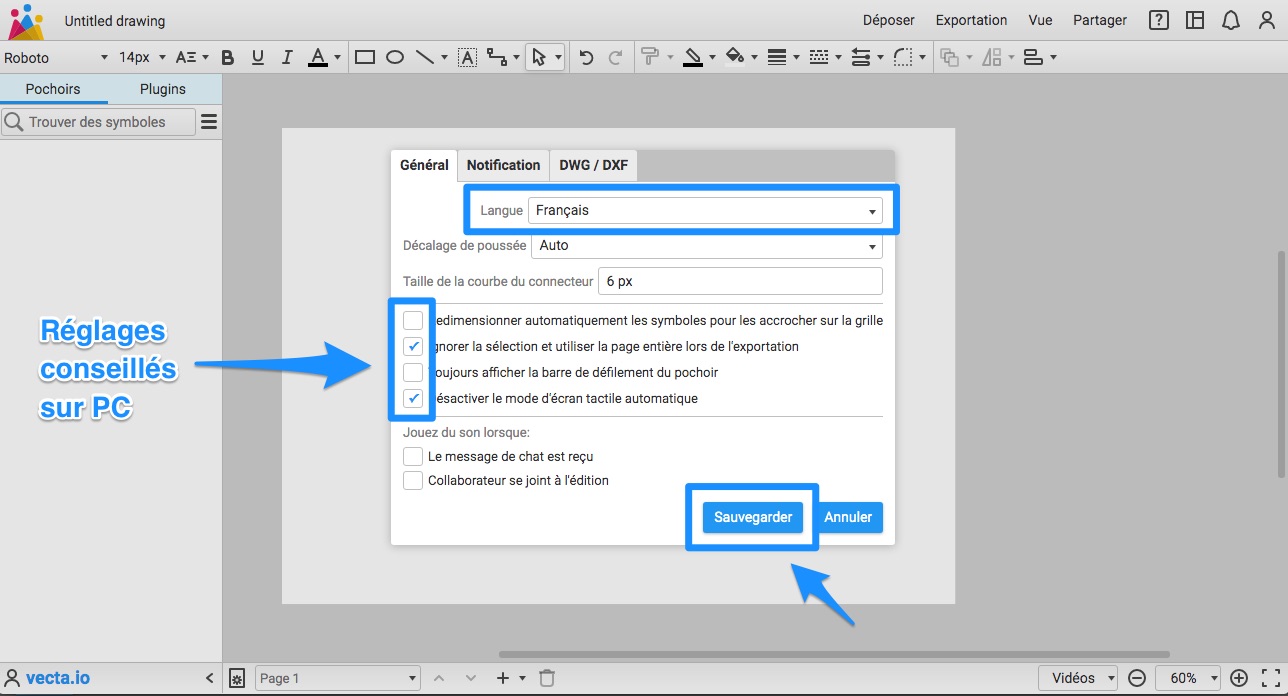Click the Sauvegarder button
This screenshot has height=696, width=1288.
point(753,517)
